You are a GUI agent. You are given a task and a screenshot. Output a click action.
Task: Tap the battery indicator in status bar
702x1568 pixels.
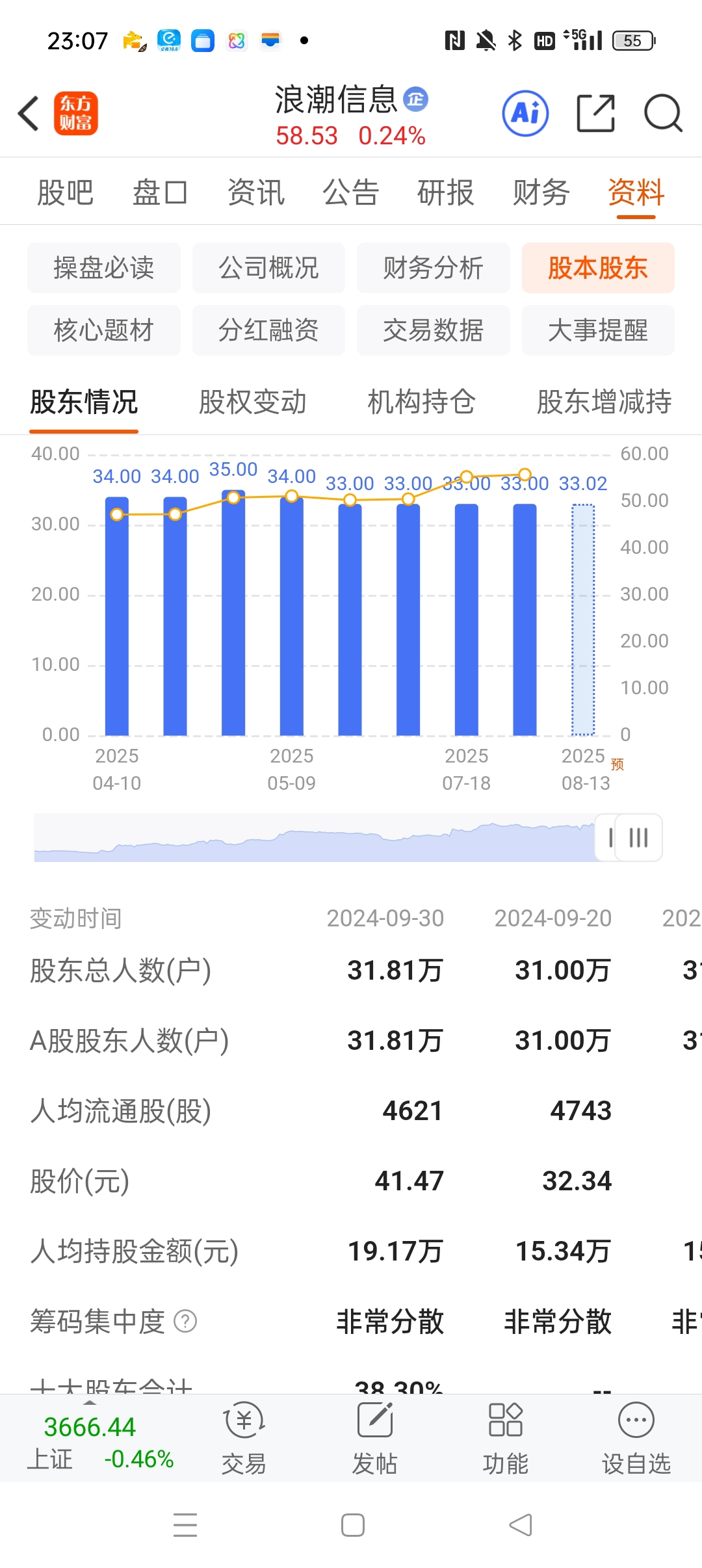coord(634,41)
